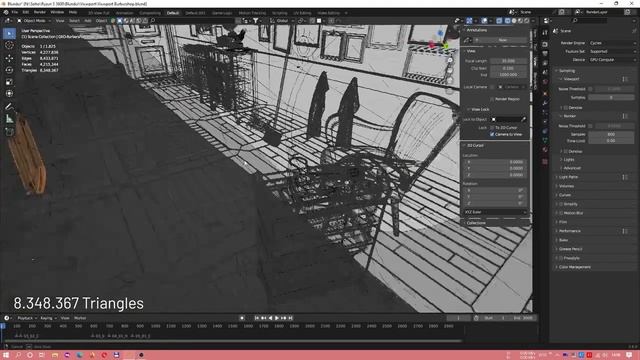Select the Select Box tool
This screenshot has height=360, width=640.
[x=9, y=33]
